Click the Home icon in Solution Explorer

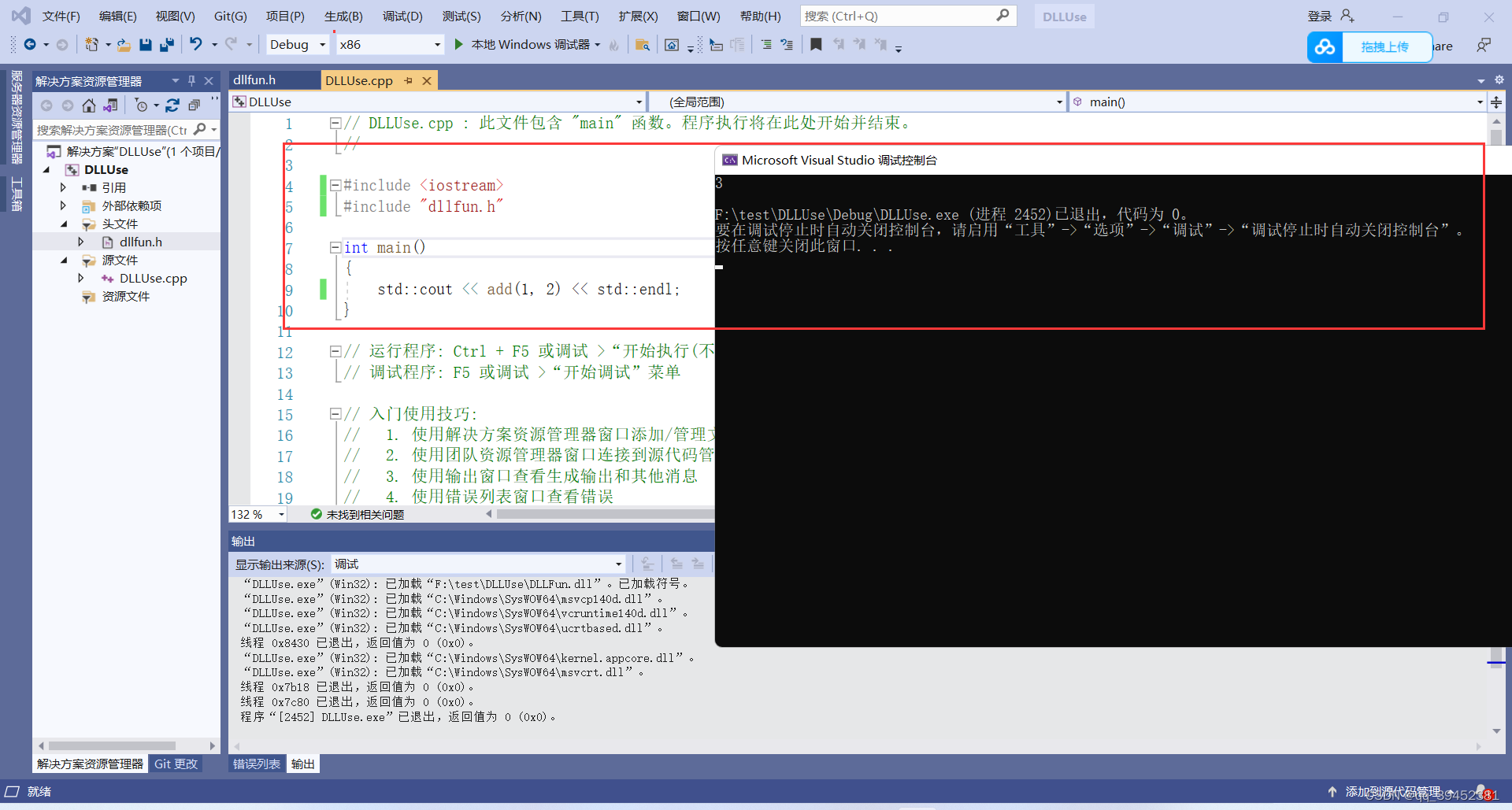point(89,105)
